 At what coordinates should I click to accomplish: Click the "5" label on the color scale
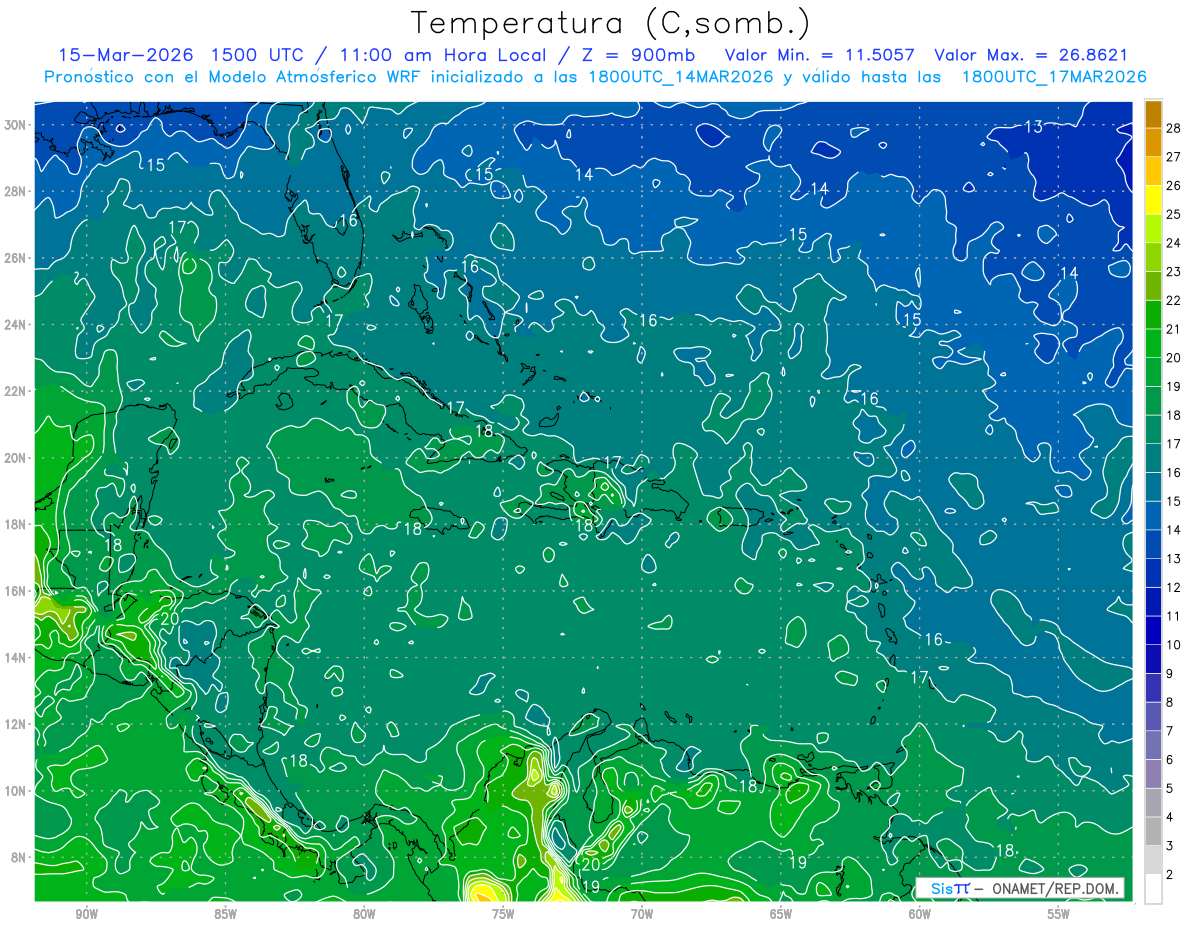coord(1171,789)
